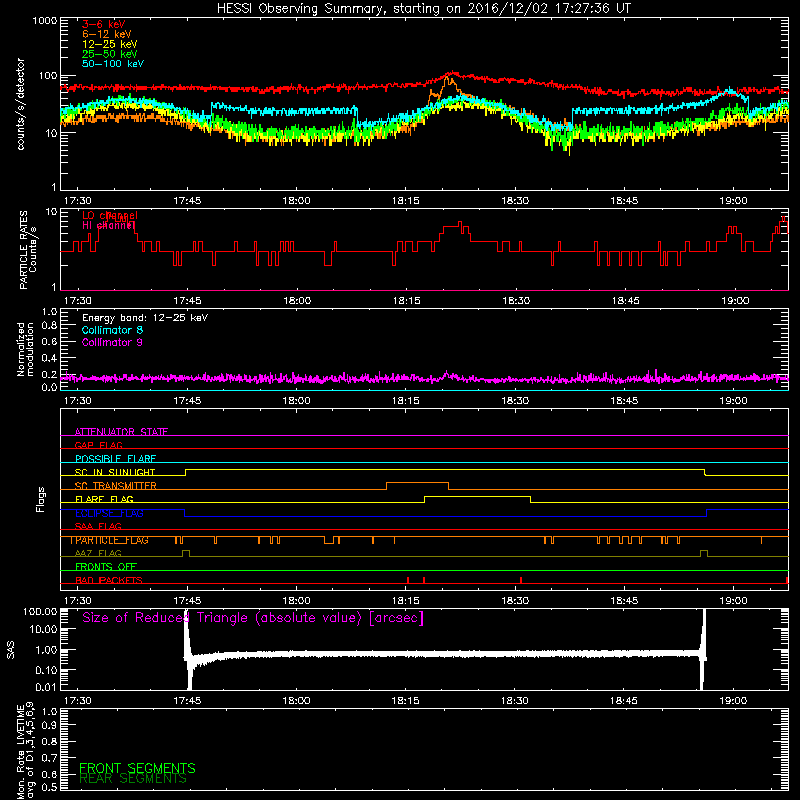Click the 6-12 keV flare peak near 18:20
The image size is (800, 800).
click(x=448, y=79)
